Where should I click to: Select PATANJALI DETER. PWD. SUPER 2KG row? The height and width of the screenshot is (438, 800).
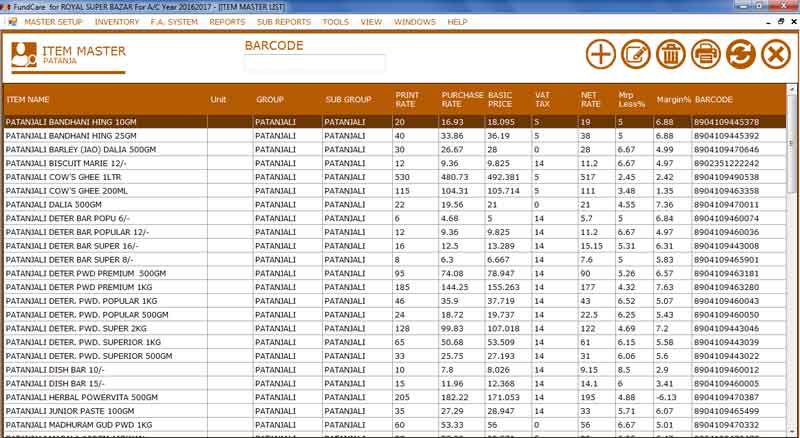pos(394,329)
